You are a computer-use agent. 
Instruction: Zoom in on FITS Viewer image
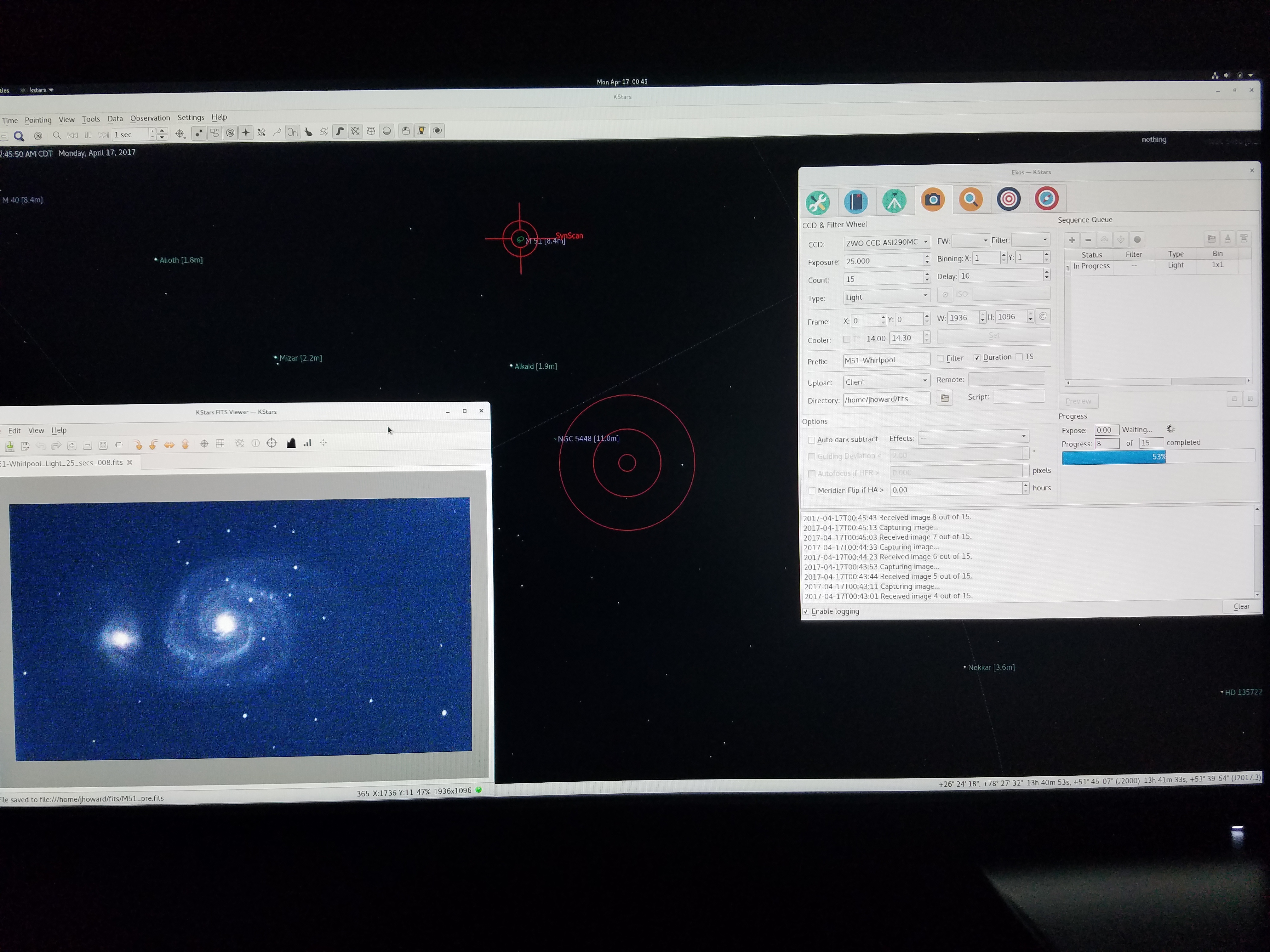coord(71,445)
